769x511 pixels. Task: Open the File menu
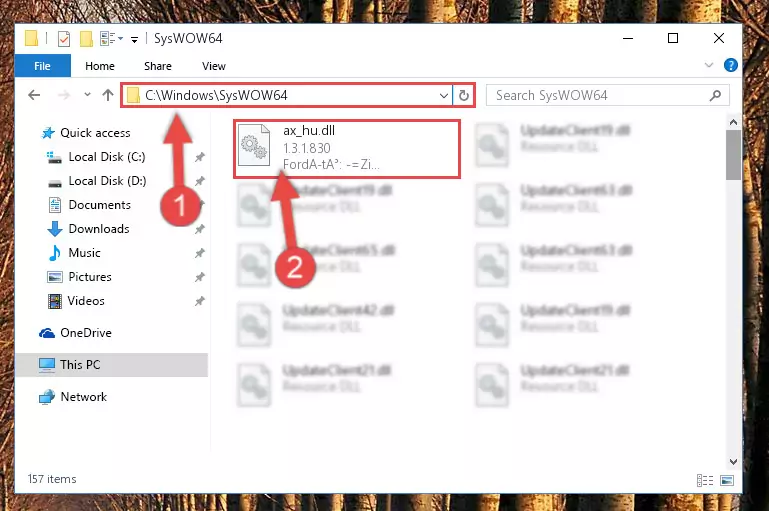click(43, 66)
